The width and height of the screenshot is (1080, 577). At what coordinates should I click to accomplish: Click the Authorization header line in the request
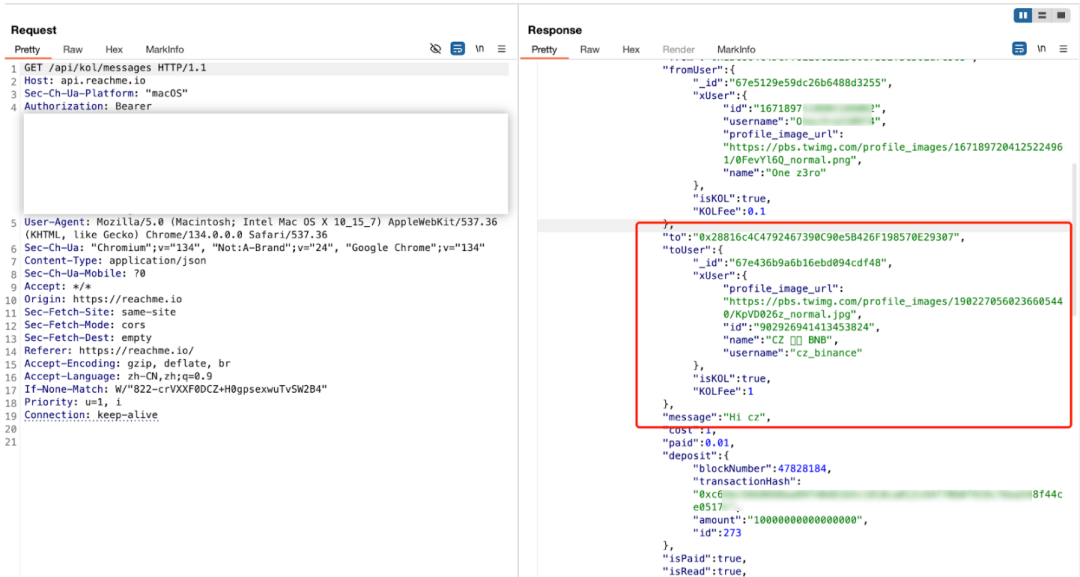point(88,106)
